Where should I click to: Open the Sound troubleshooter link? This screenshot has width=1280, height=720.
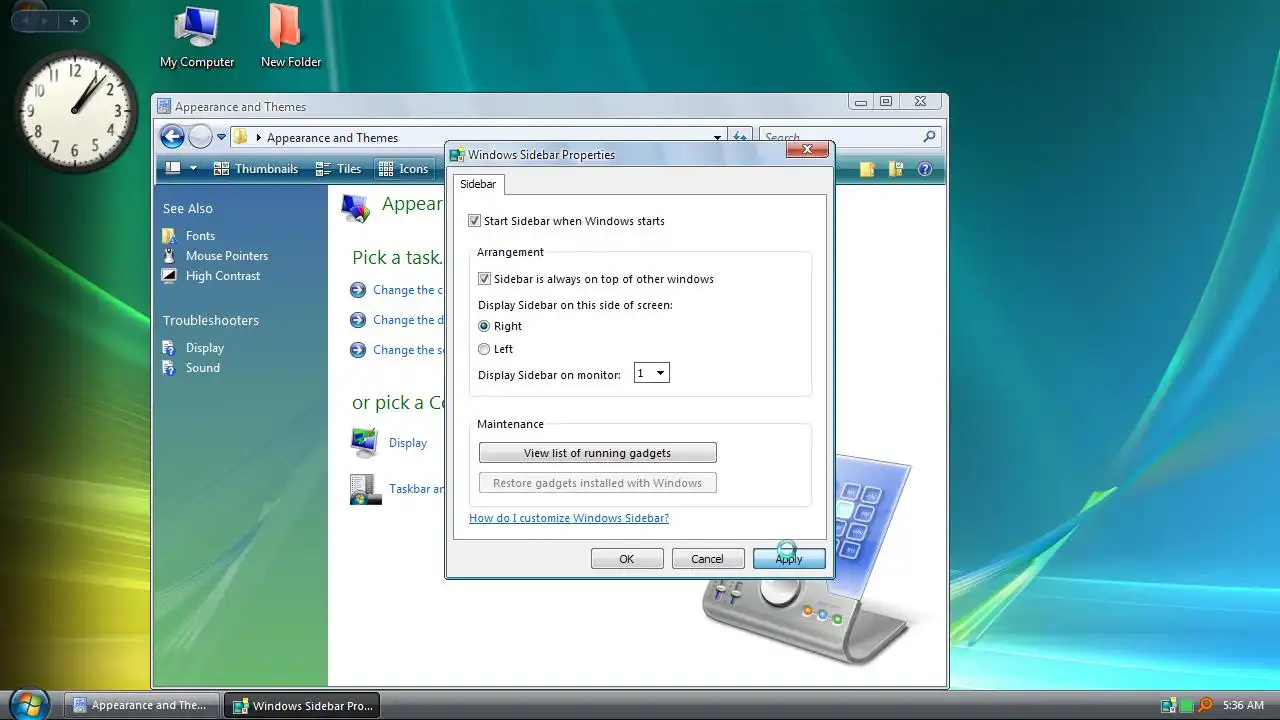coord(203,368)
